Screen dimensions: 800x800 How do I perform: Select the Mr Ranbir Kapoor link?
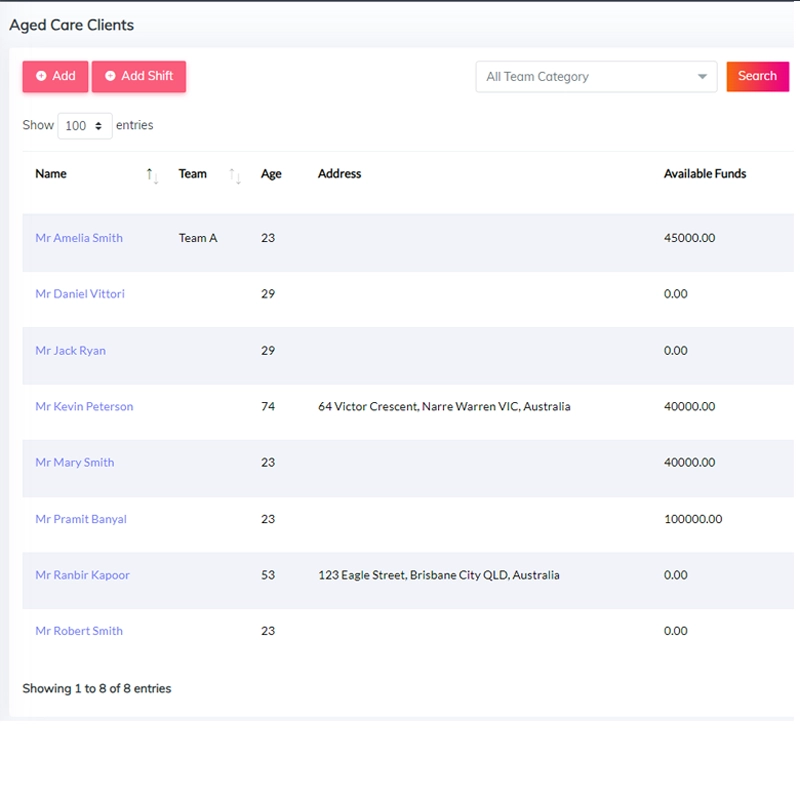tap(83, 575)
